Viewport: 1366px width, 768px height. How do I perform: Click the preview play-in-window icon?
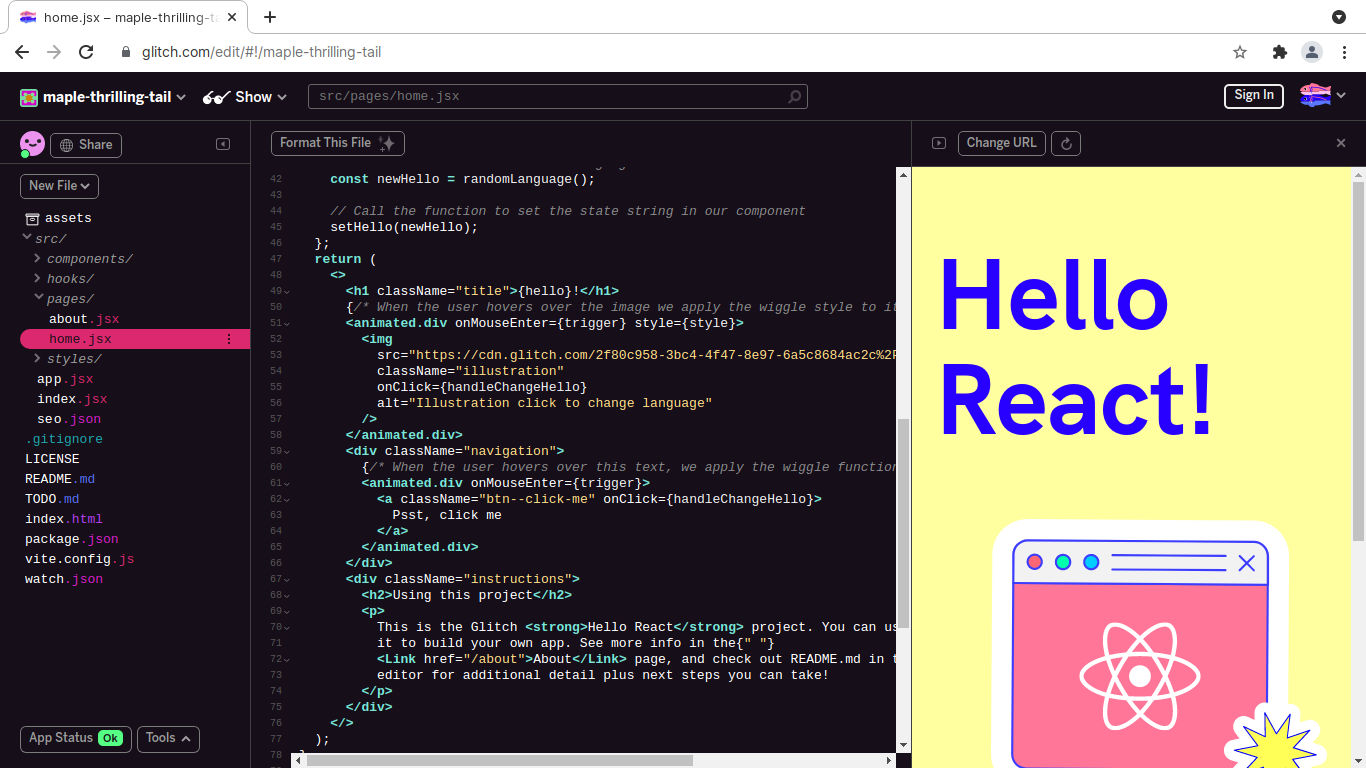939,143
